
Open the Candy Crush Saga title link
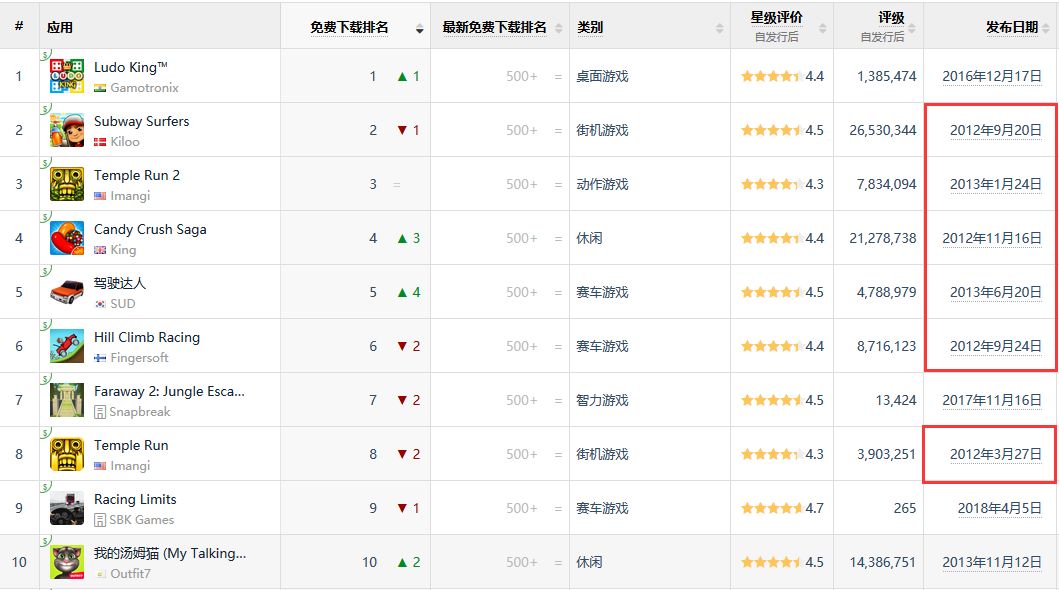[150, 230]
